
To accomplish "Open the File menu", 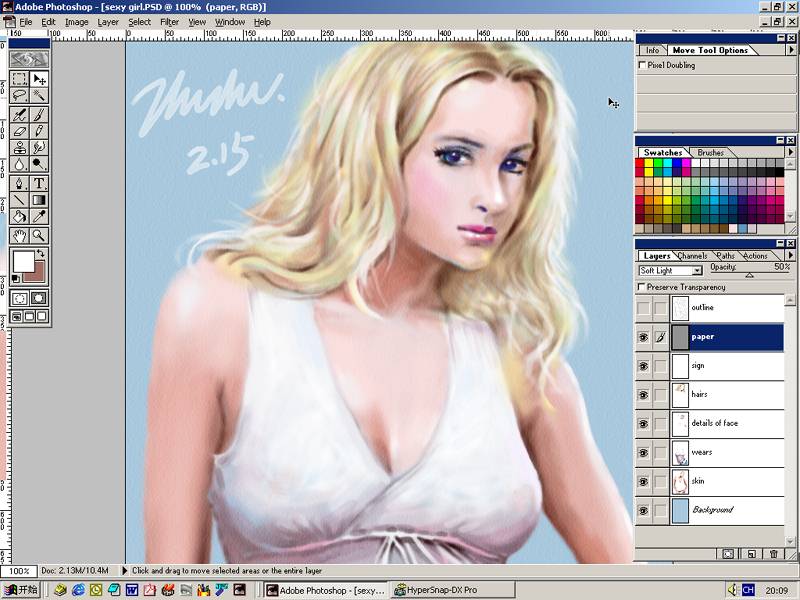I will (x=26, y=22).
